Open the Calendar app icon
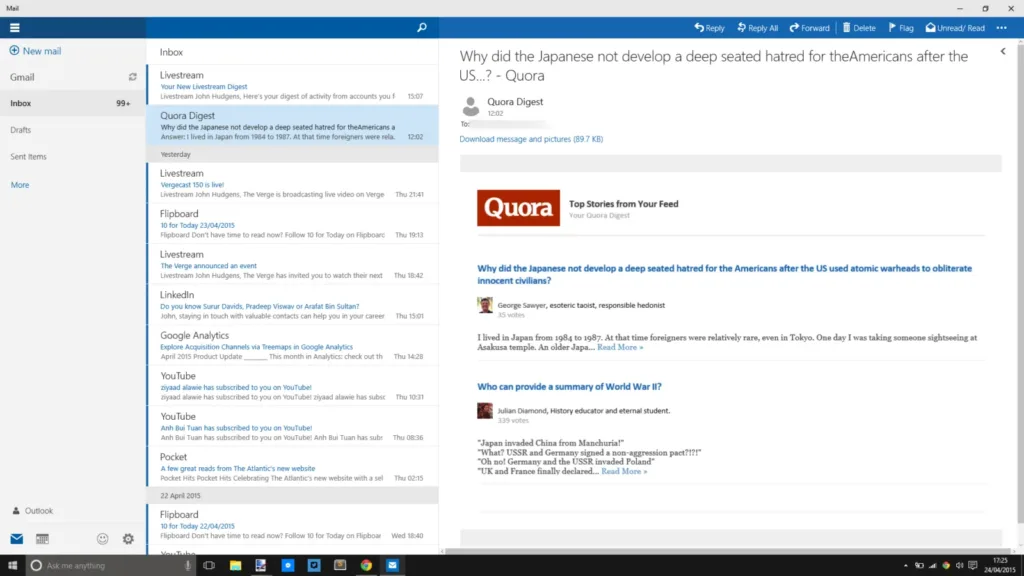 pyautogui.click(x=42, y=539)
